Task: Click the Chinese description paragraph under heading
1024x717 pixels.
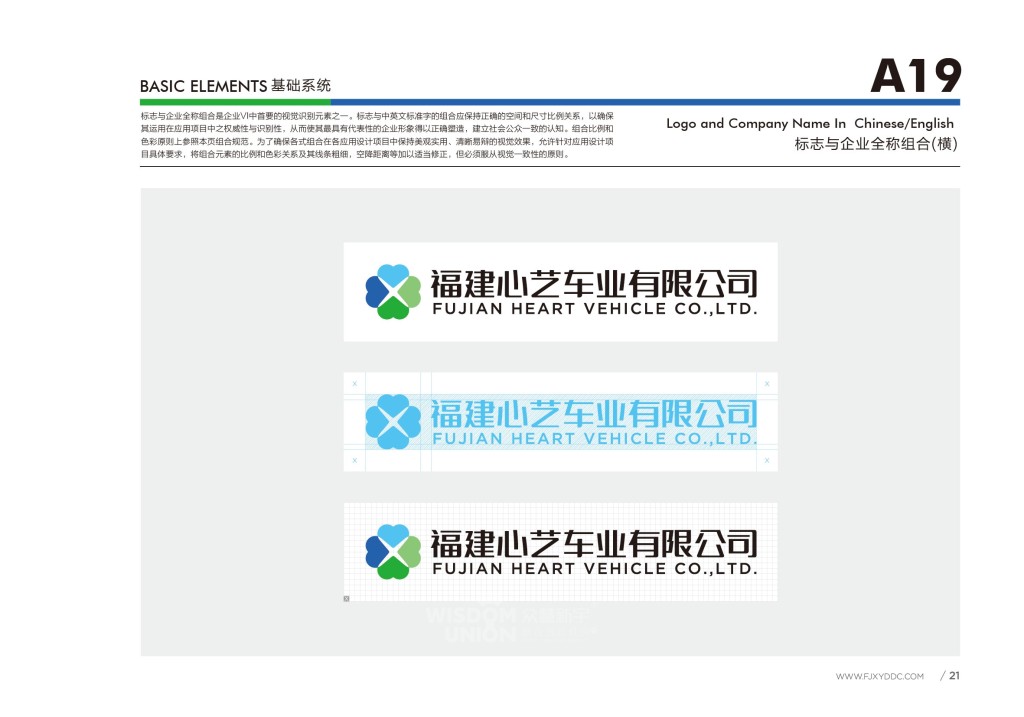Action: click(377, 135)
